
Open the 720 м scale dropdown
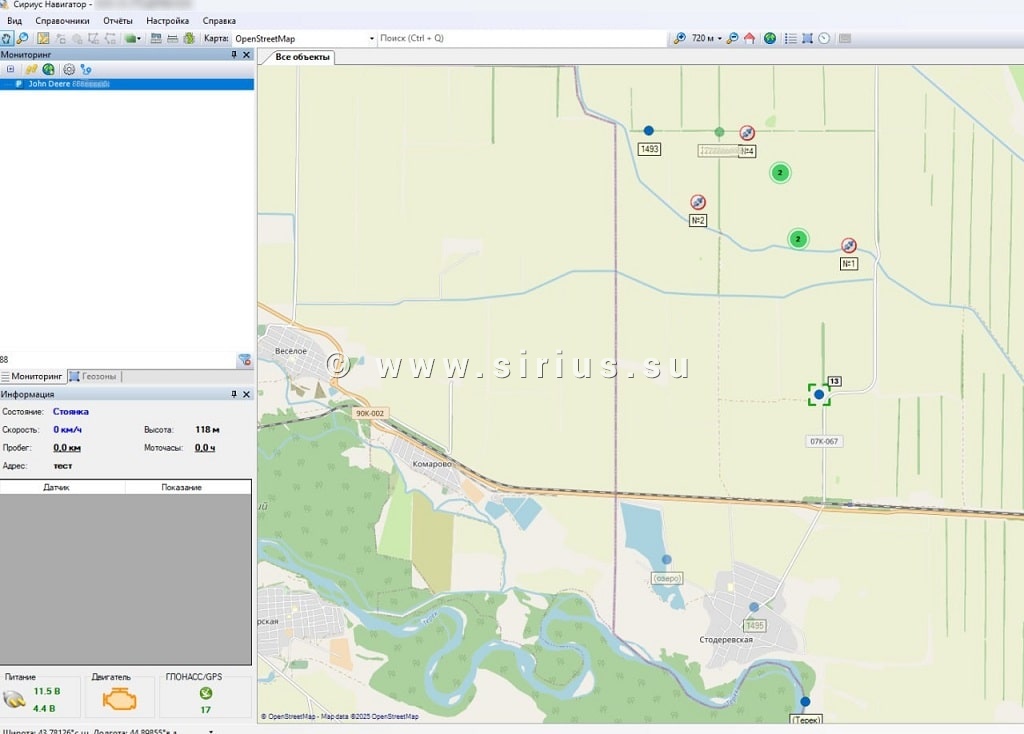719,38
